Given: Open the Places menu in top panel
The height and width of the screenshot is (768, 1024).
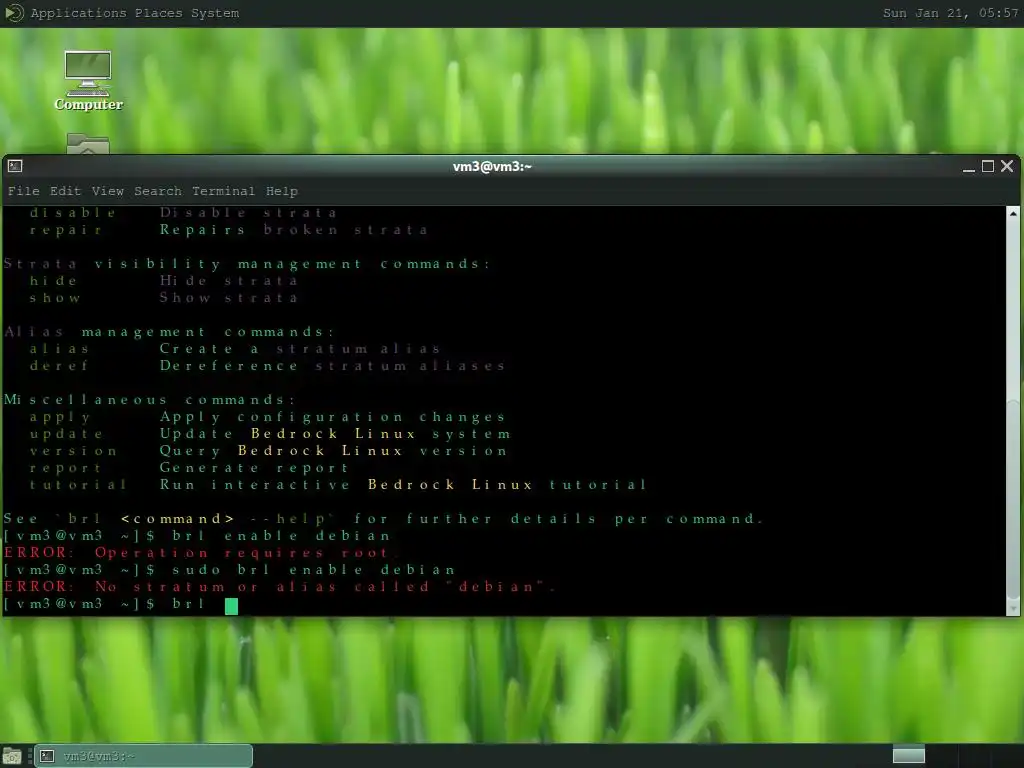Looking at the screenshot, I should [x=159, y=13].
